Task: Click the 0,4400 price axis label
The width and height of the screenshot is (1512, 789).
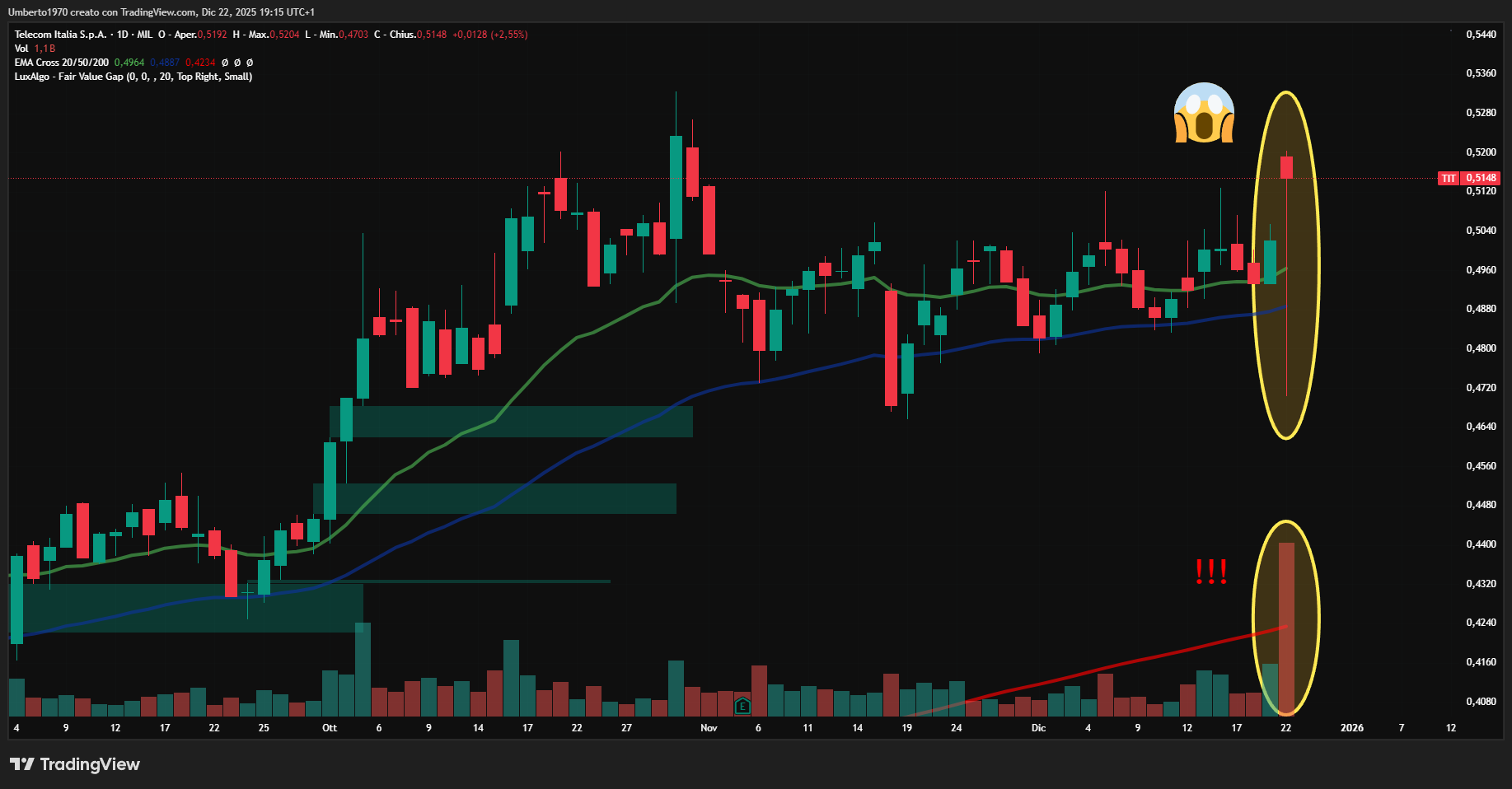Action: (1481, 544)
